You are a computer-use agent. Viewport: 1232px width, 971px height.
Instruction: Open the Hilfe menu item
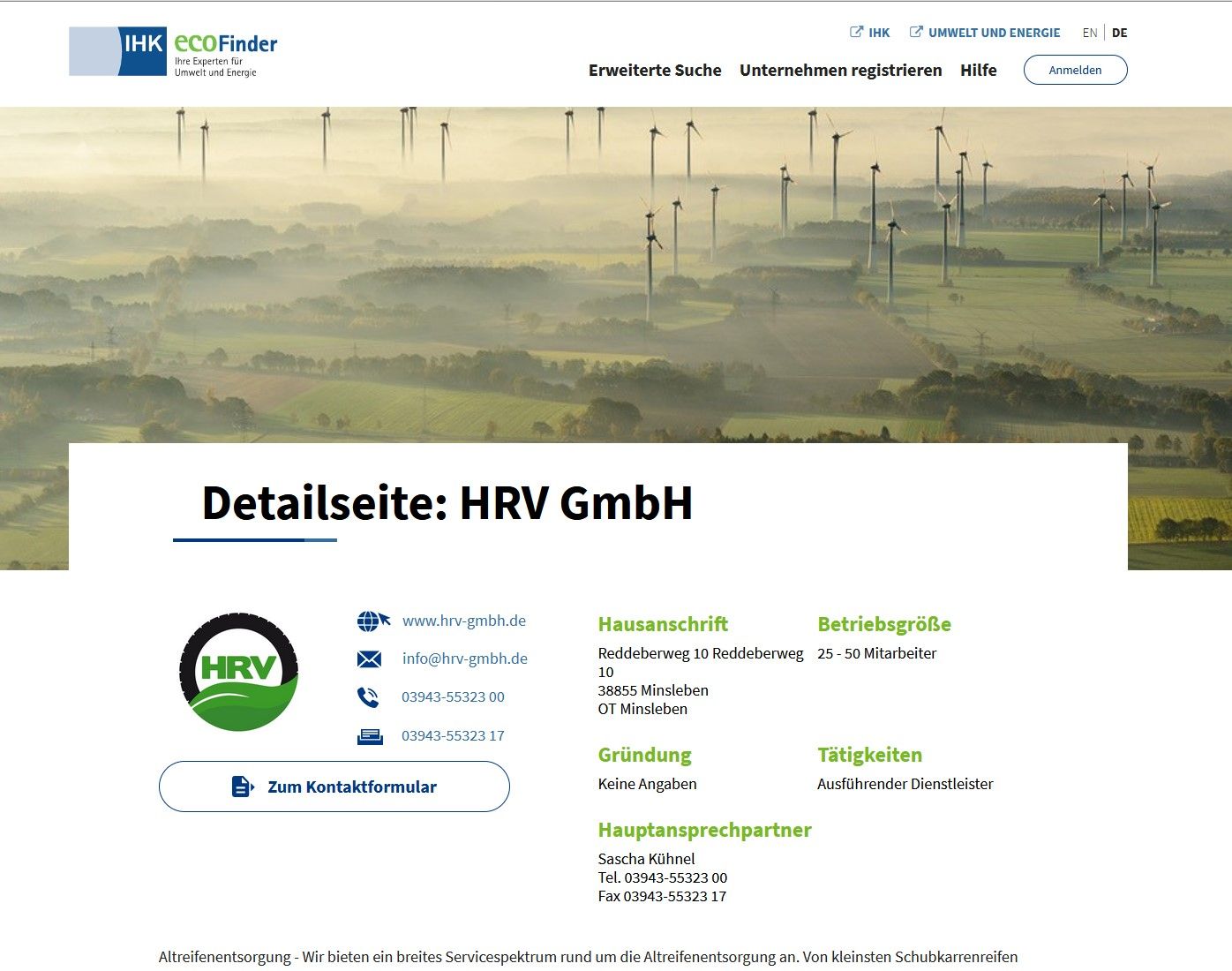pyautogui.click(x=978, y=71)
